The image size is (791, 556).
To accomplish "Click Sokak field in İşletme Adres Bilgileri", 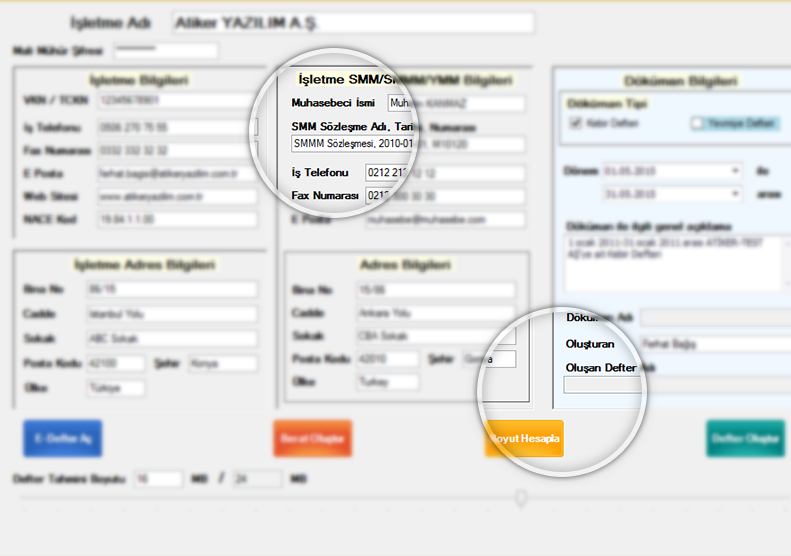I will 172,338.
